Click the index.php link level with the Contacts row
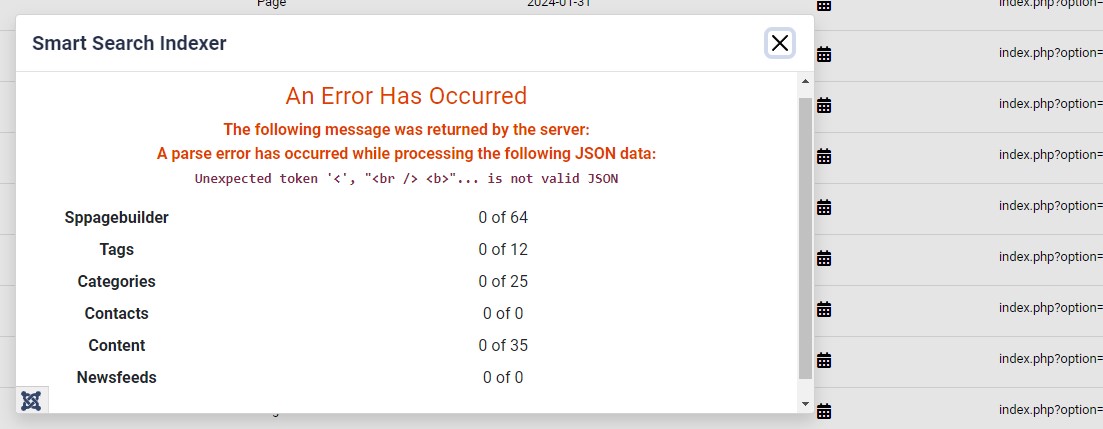1103x429 pixels. [x=1050, y=308]
